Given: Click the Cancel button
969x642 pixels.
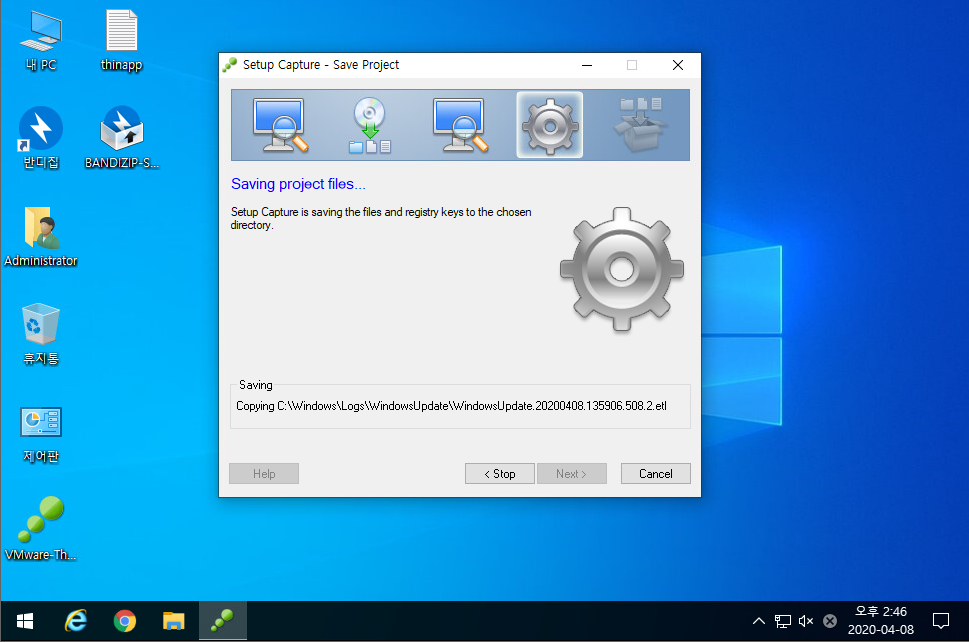Looking at the screenshot, I should click(x=656, y=474).
